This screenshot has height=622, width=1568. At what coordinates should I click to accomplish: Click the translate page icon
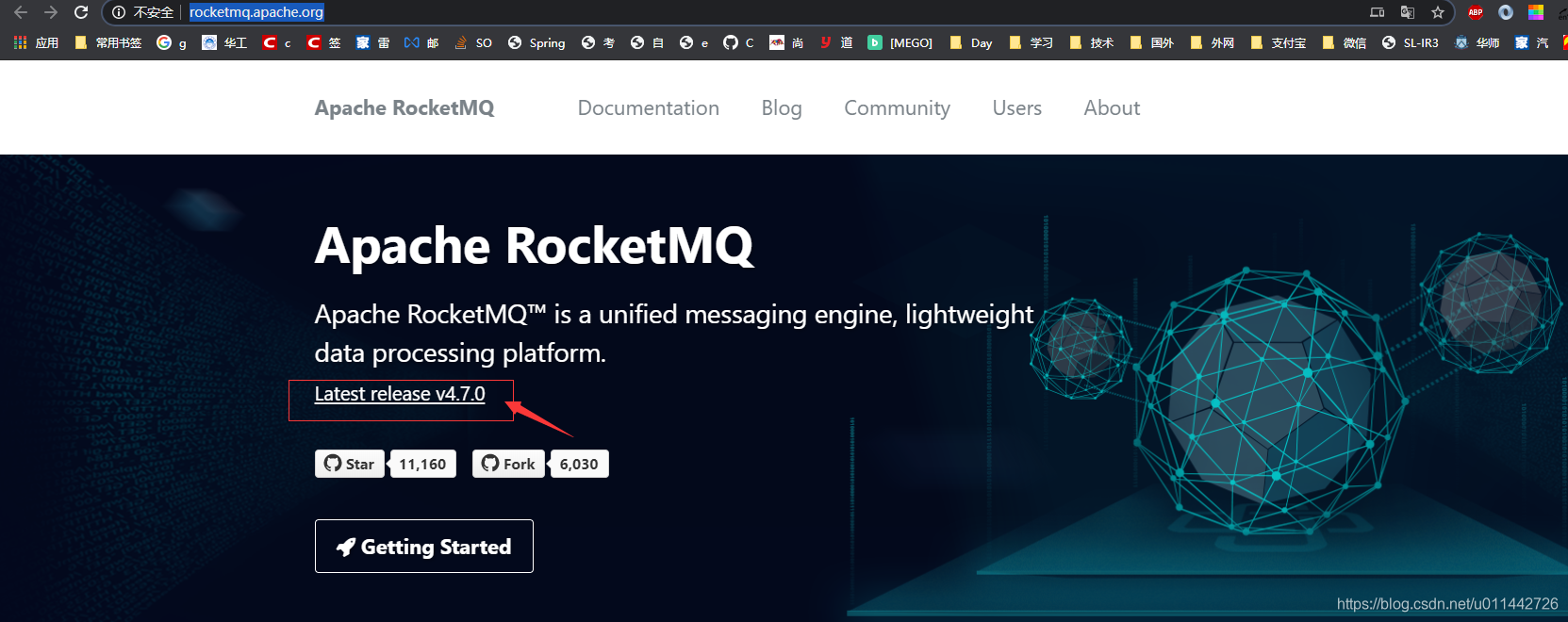1408,12
